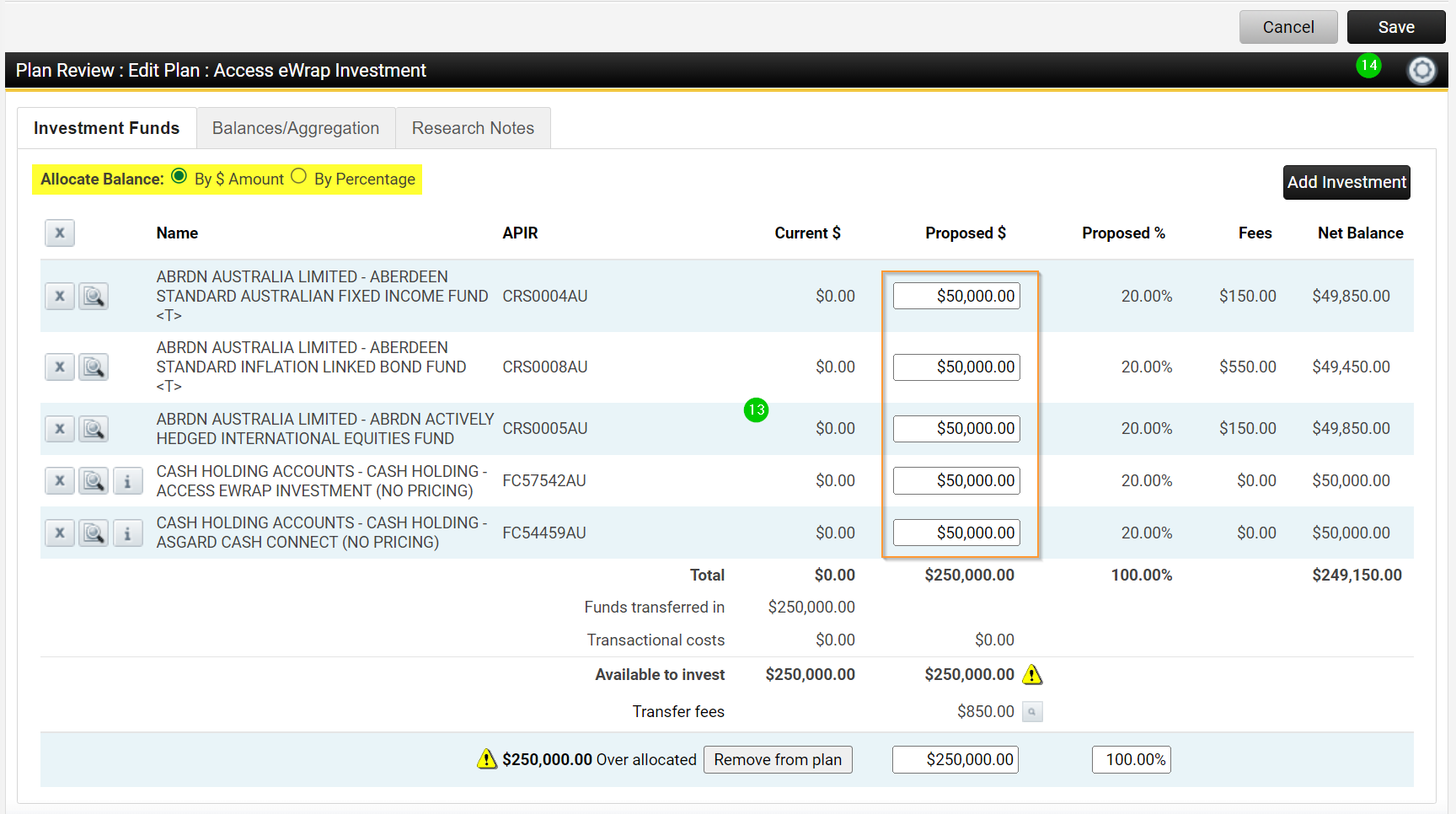Edit proposed amount for Fixed Income Fund

pos(956,296)
